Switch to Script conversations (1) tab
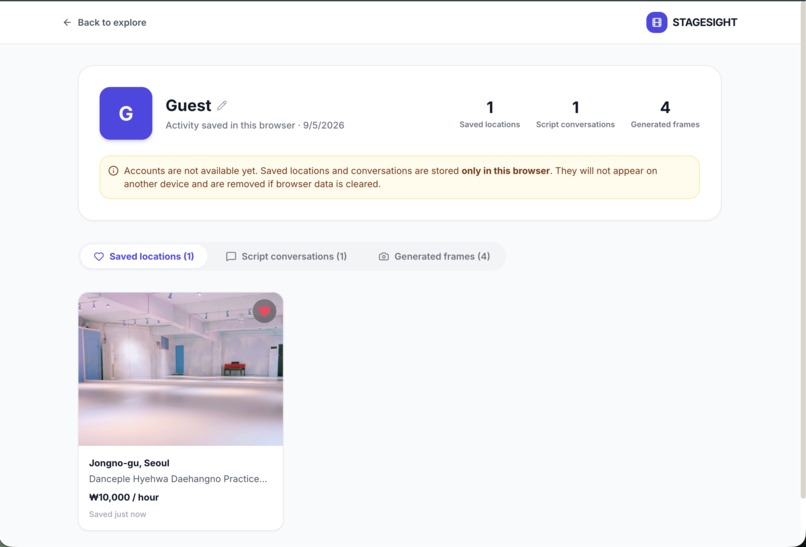 [x=286, y=257]
